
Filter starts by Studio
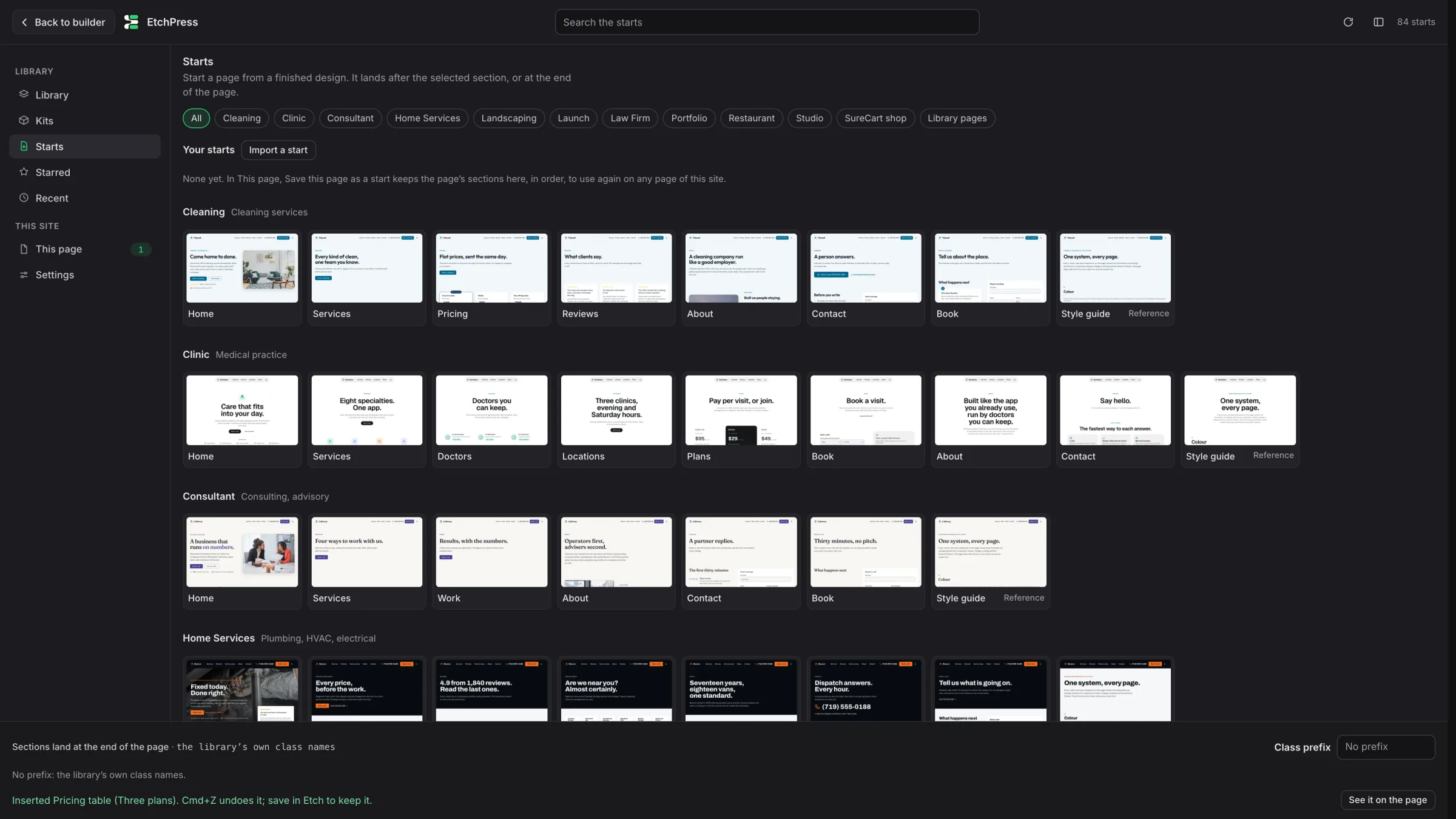coord(809,118)
